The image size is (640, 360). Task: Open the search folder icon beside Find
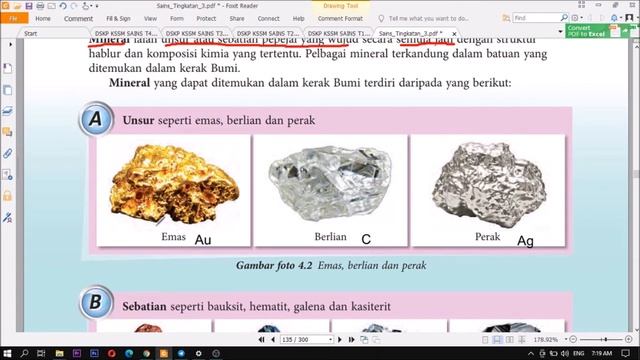coord(506,18)
